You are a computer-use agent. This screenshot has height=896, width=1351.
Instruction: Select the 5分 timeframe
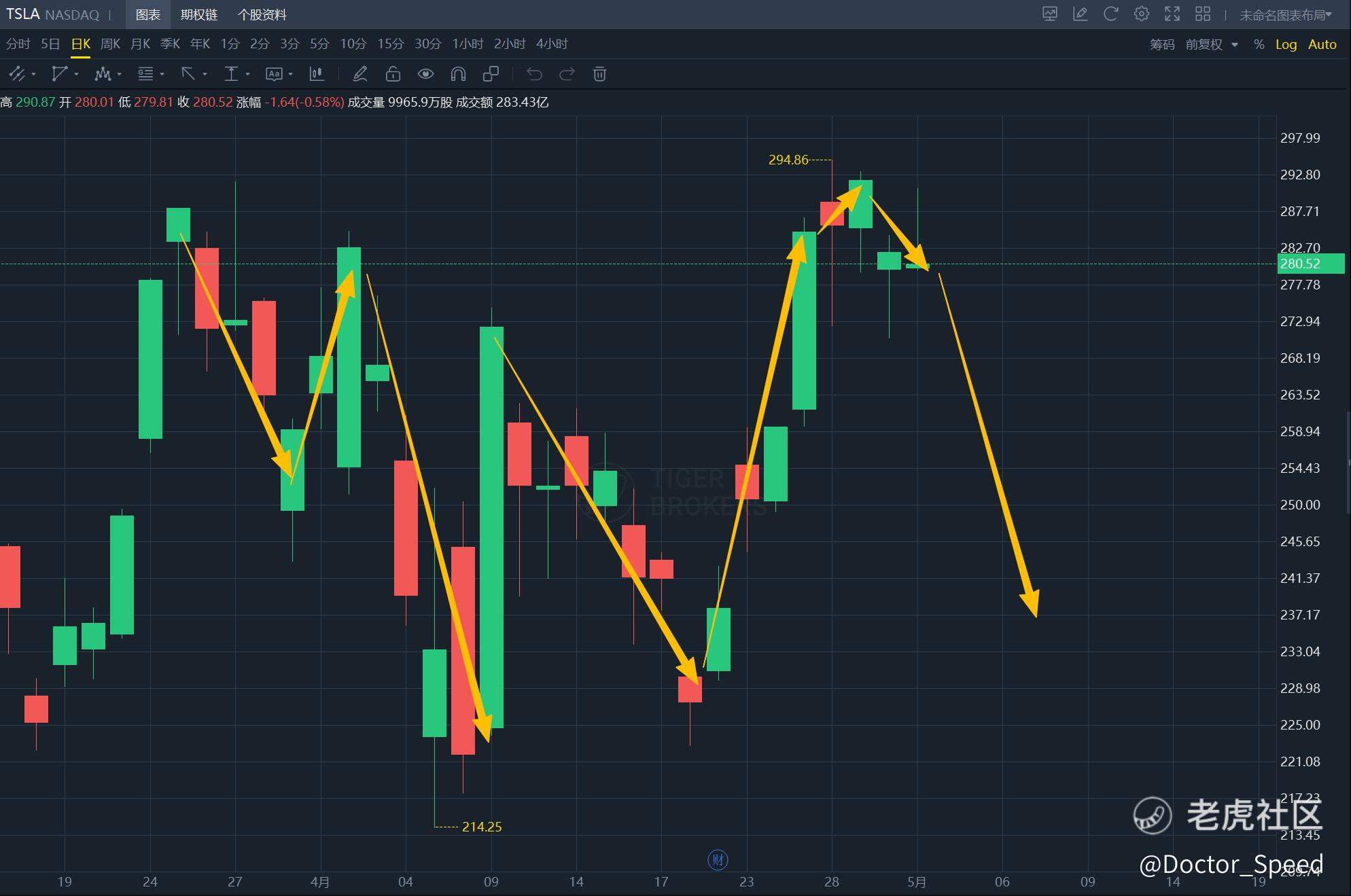tap(319, 44)
